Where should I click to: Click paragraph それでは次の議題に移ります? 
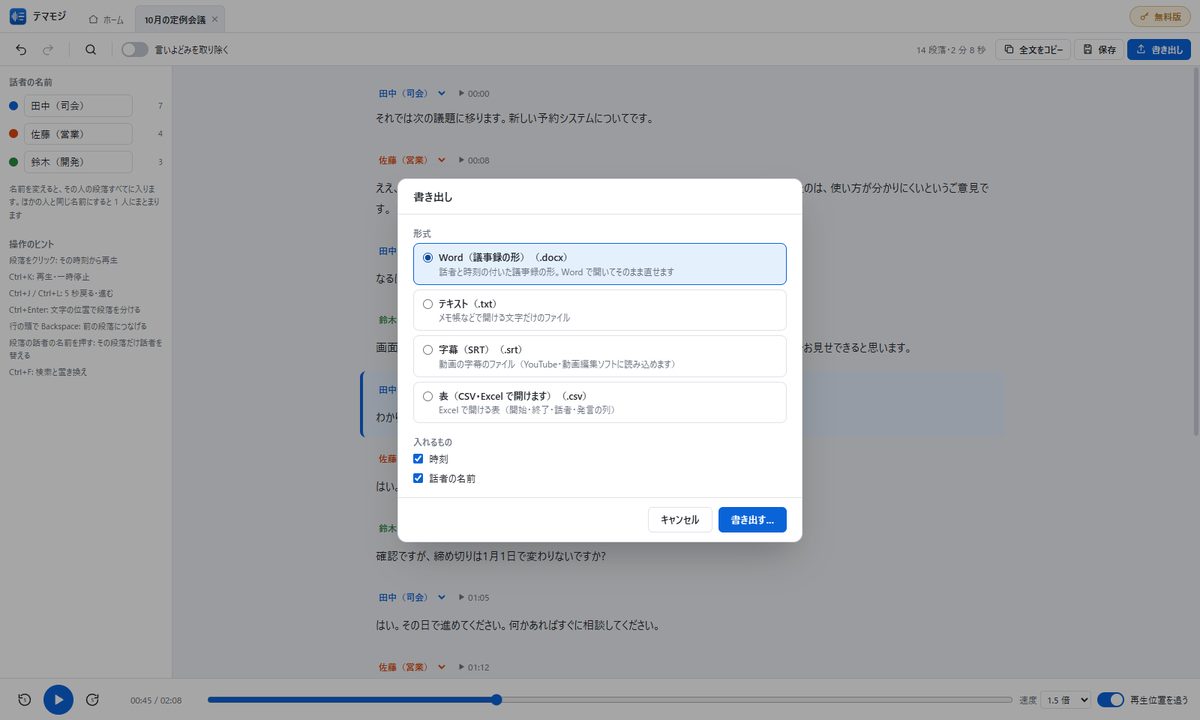tap(514, 118)
